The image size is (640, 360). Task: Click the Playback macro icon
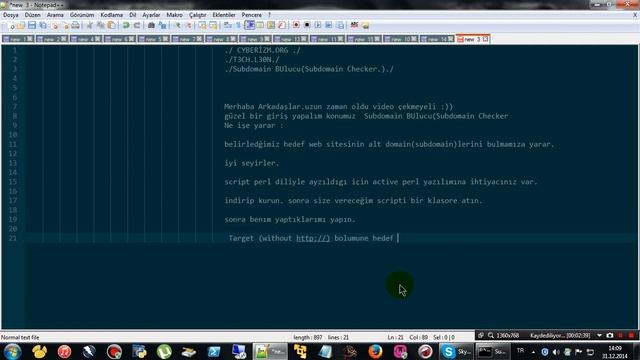coord(318,25)
